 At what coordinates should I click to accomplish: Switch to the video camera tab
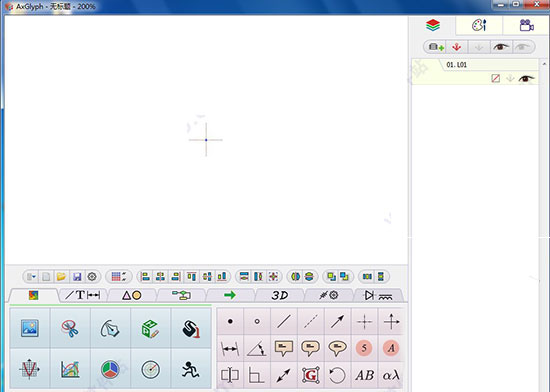coord(526,25)
